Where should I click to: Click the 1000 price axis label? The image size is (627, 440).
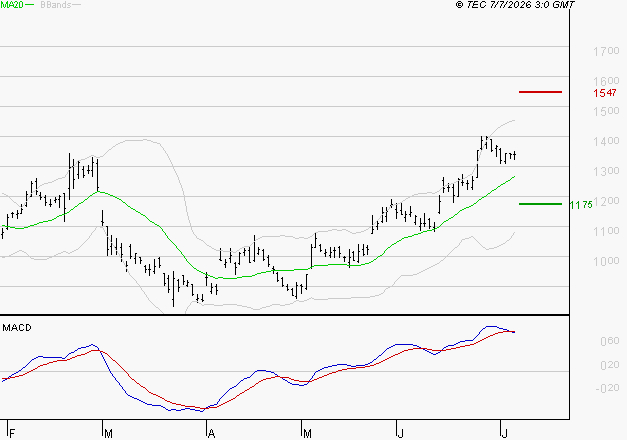click(x=606, y=261)
